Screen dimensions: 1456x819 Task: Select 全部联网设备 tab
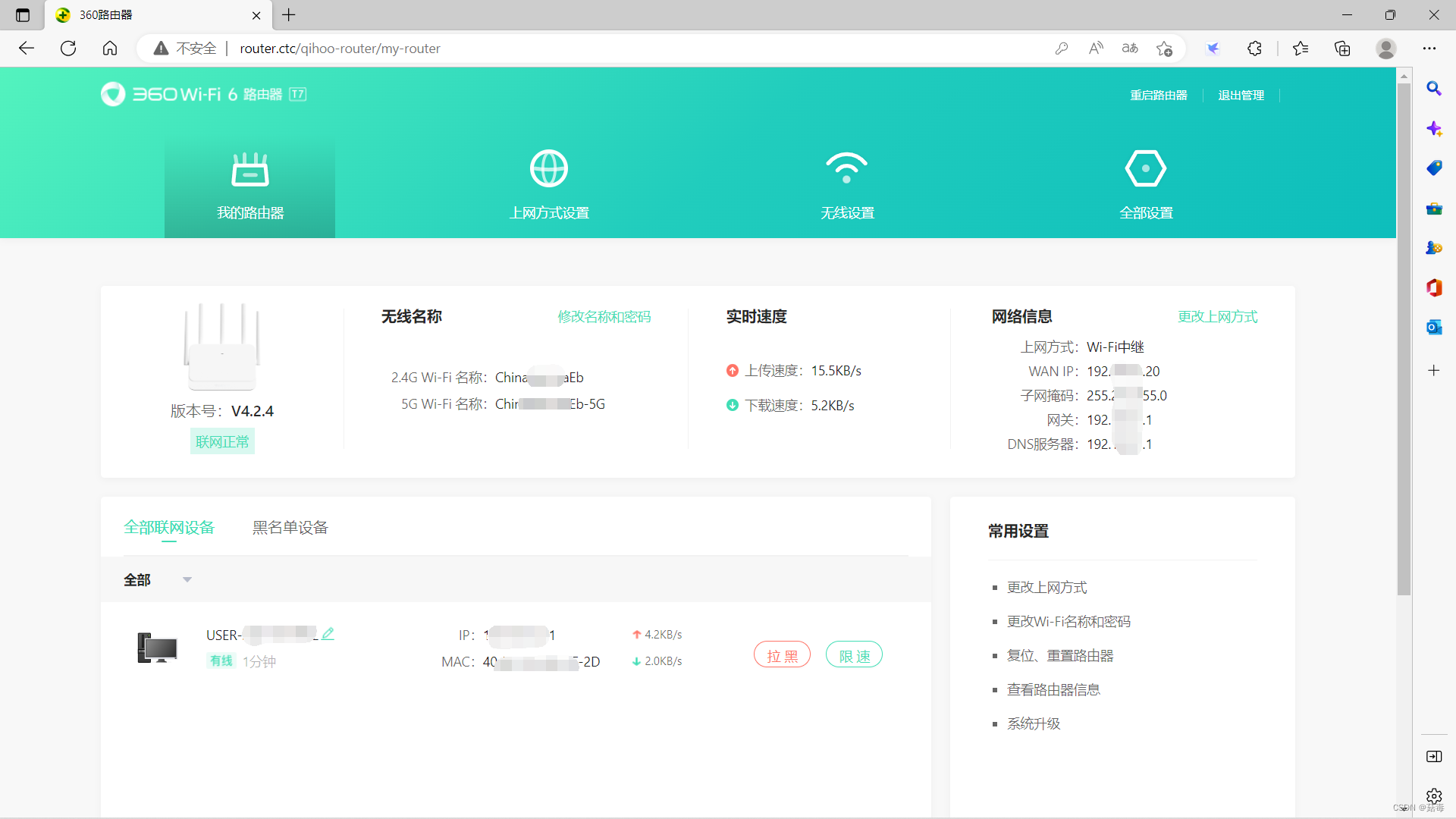tap(169, 528)
